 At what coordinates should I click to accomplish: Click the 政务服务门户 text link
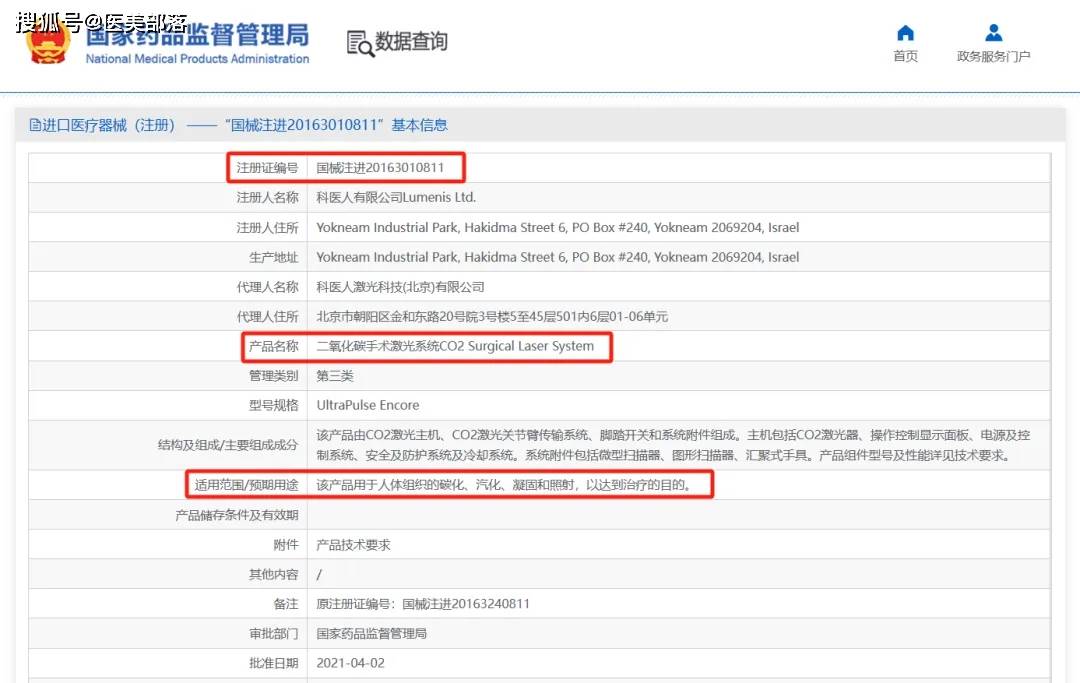pos(993,56)
